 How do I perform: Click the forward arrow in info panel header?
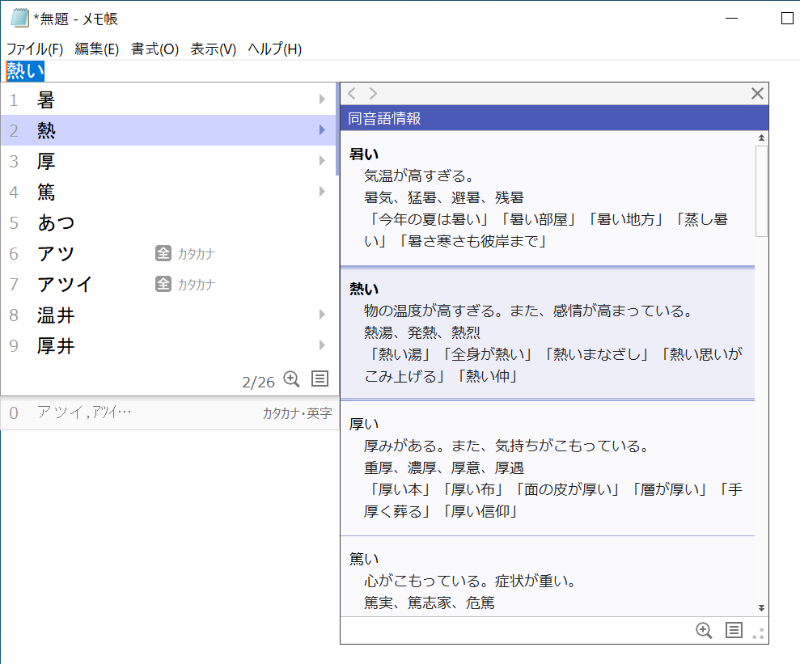click(x=373, y=94)
